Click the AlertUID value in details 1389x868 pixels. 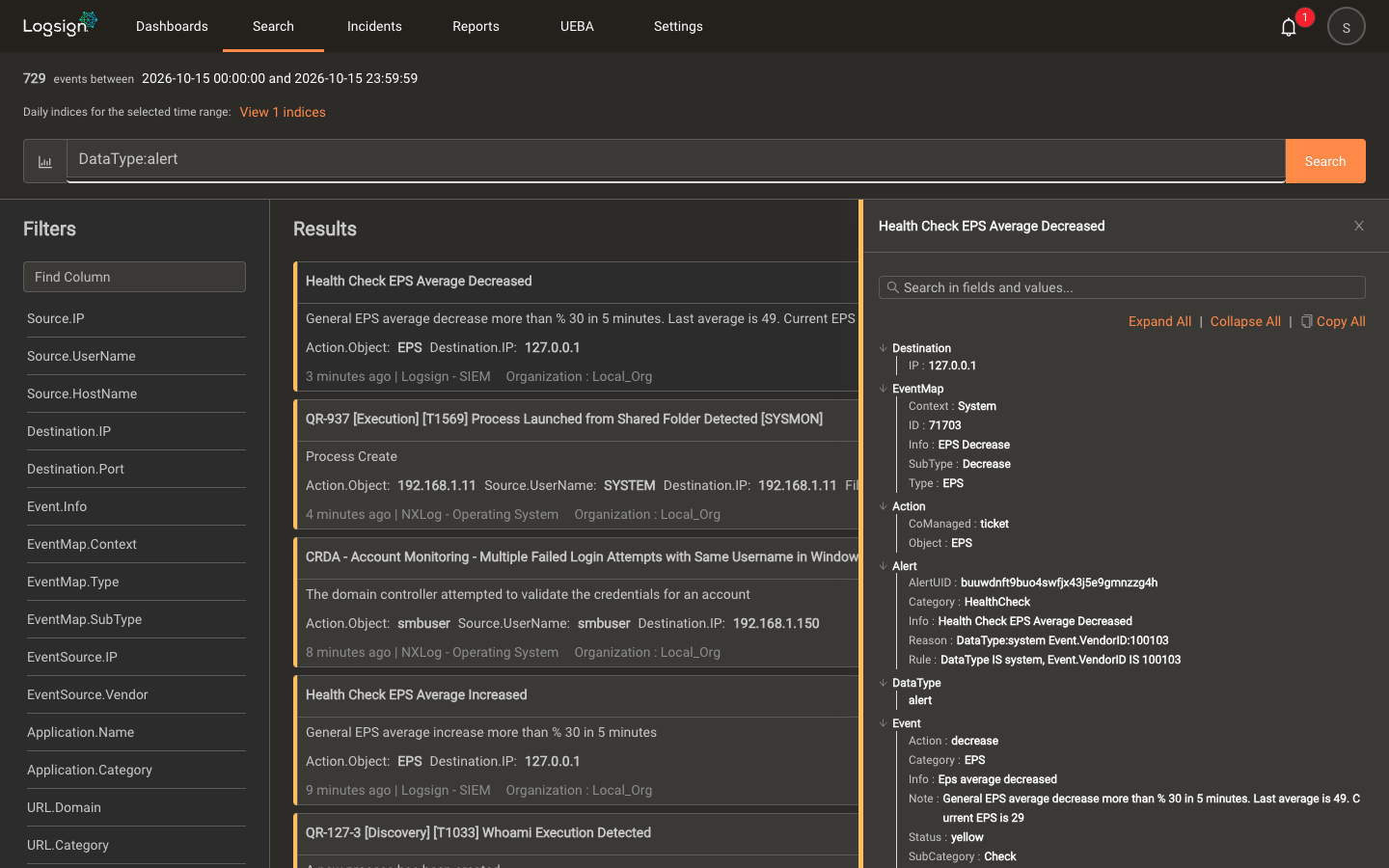(1059, 583)
